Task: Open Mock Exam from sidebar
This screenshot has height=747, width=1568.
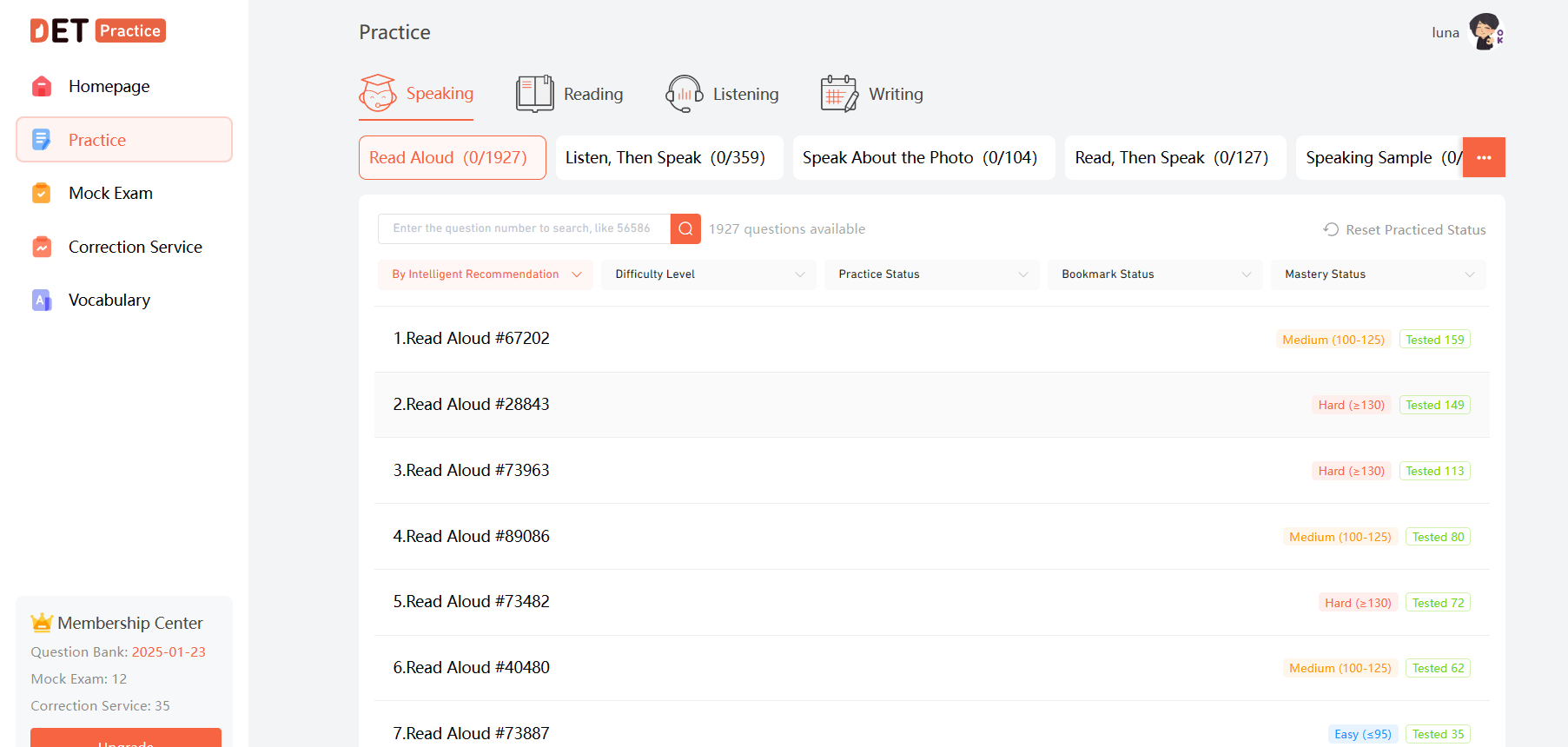Action: pos(124,193)
